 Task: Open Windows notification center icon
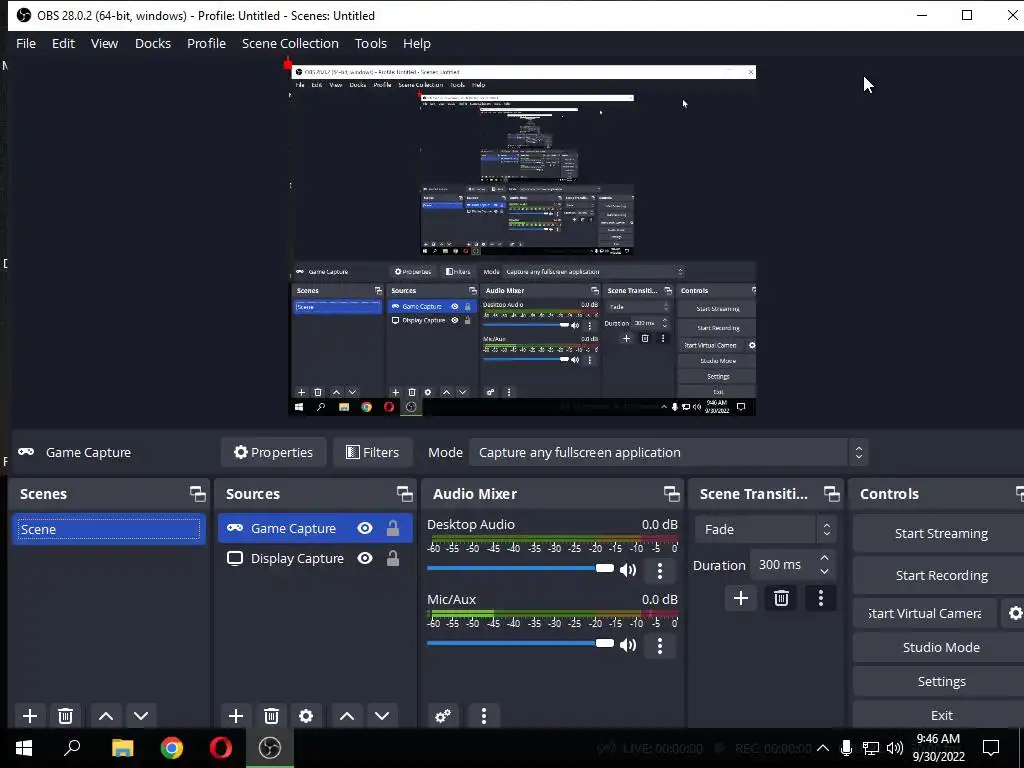tap(991, 748)
